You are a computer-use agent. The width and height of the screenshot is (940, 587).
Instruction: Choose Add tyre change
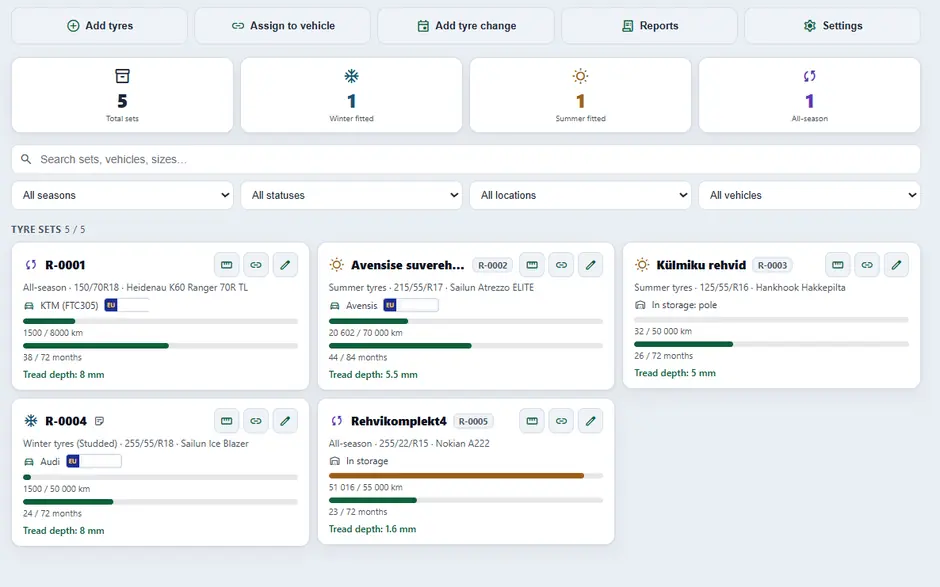tap(466, 26)
